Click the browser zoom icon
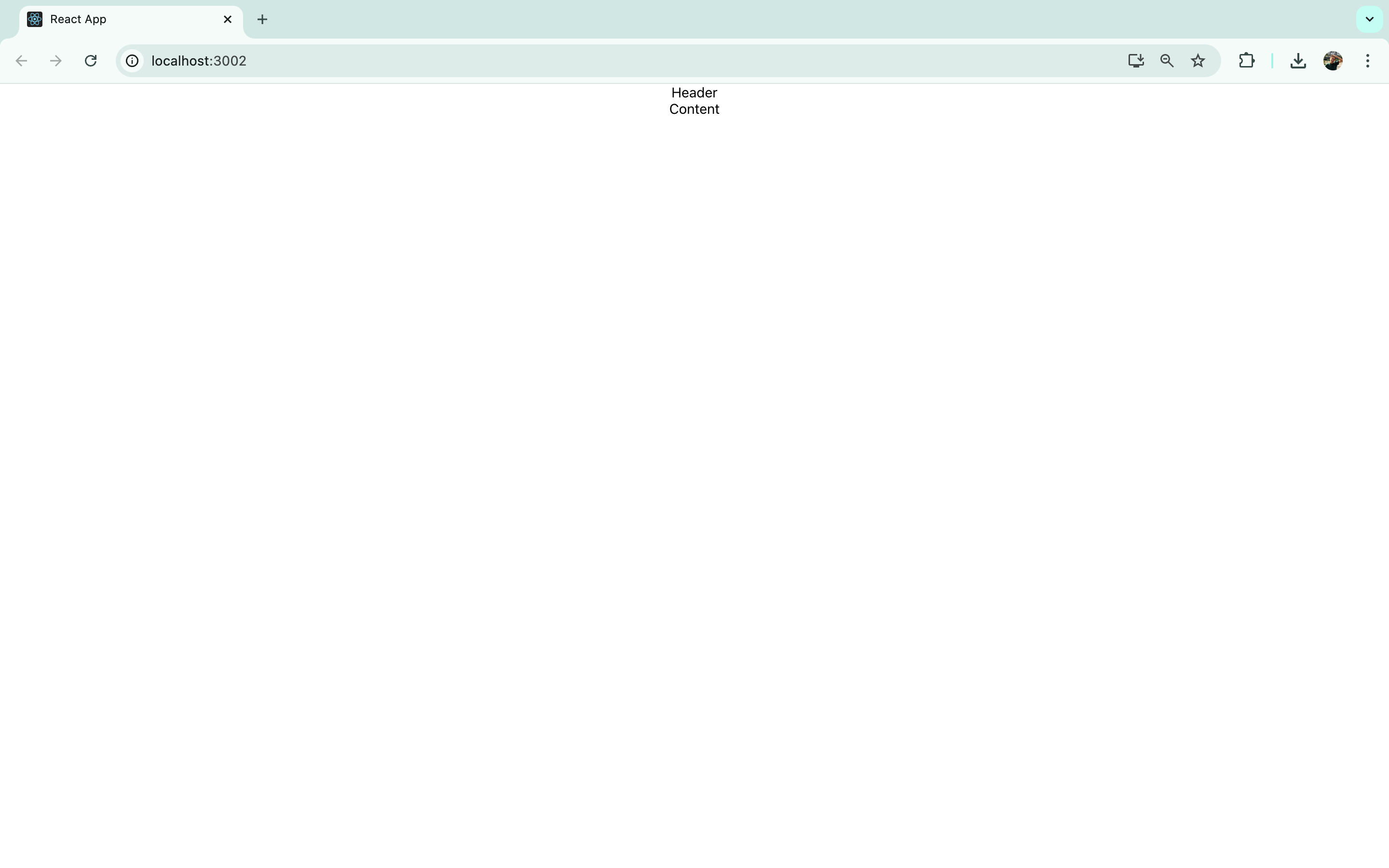 1166,61
